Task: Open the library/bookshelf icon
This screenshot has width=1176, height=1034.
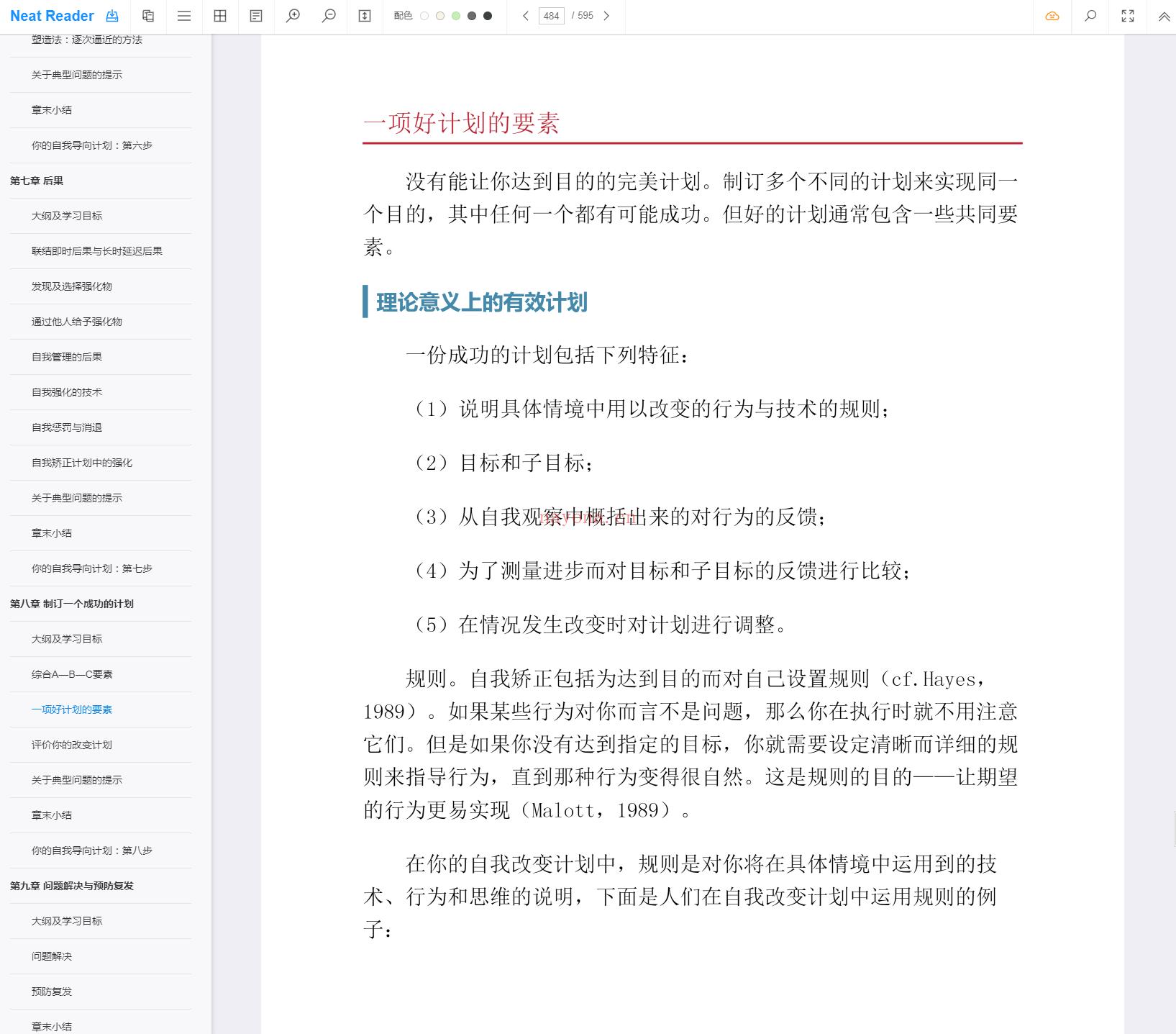Action: tap(148, 16)
